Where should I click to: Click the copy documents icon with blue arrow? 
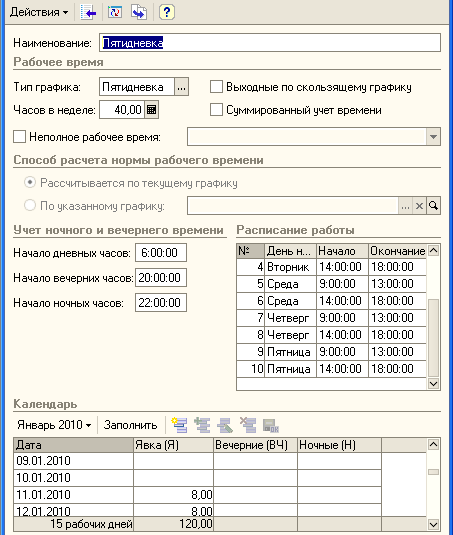[x=139, y=12]
